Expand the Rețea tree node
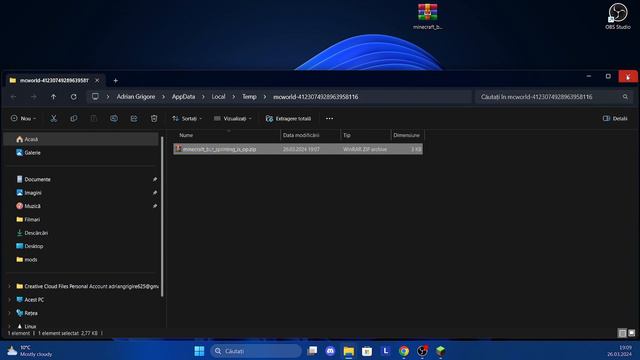This screenshot has height=360, width=640. click(x=10, y=313)
